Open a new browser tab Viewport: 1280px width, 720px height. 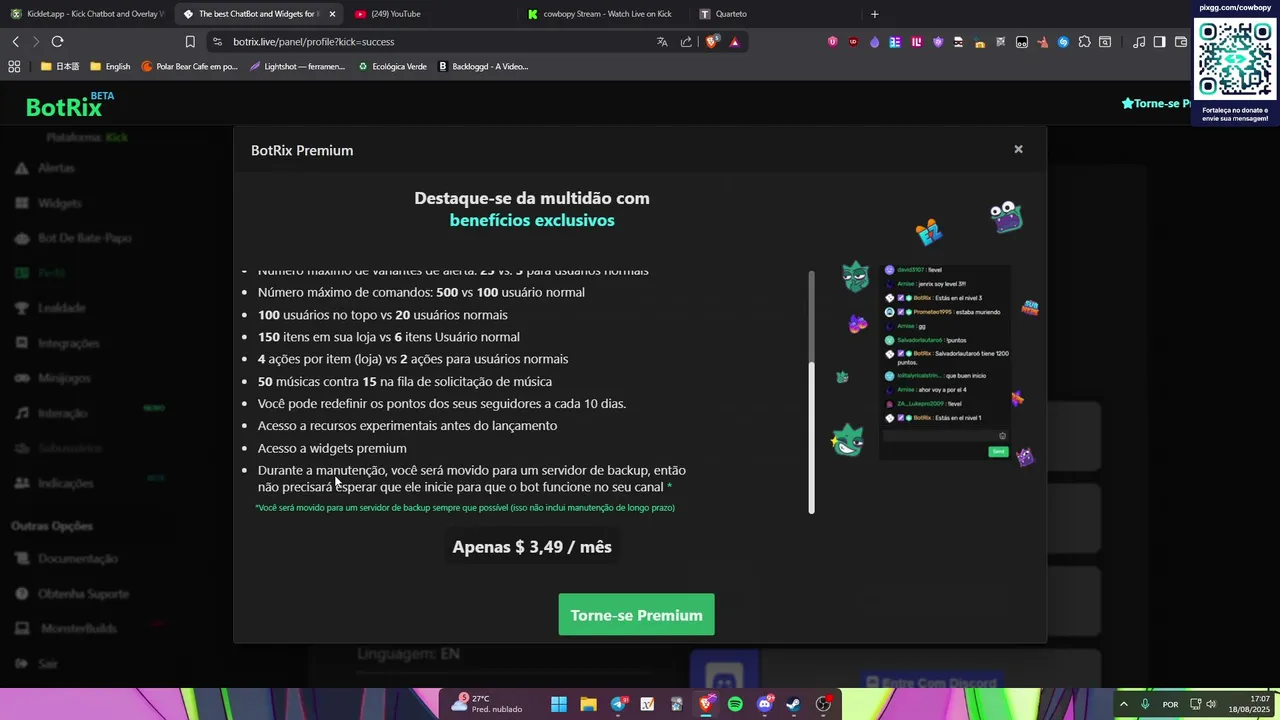point(874,14)
